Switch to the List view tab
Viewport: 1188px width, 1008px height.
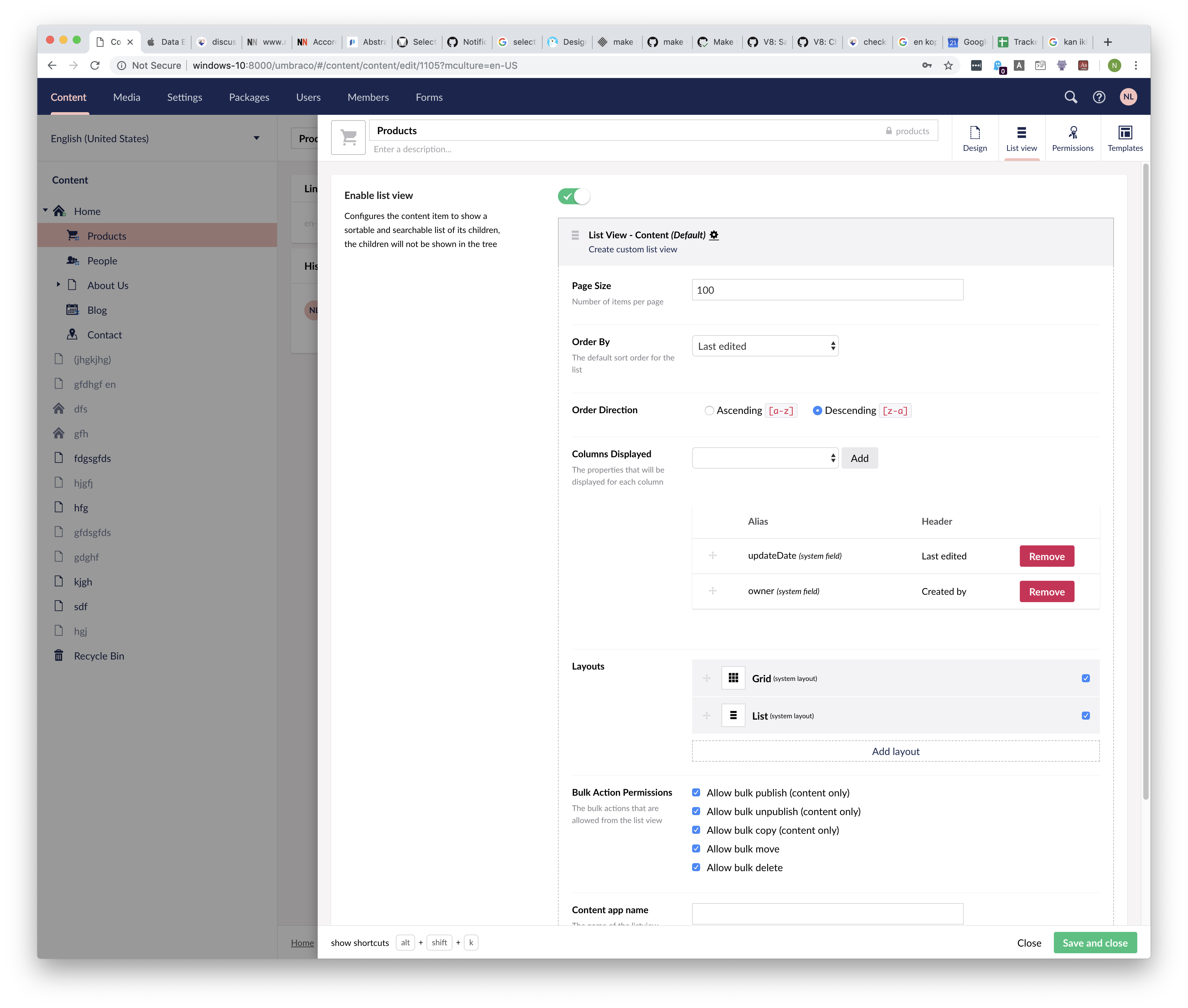click(x=1021, y=138)
